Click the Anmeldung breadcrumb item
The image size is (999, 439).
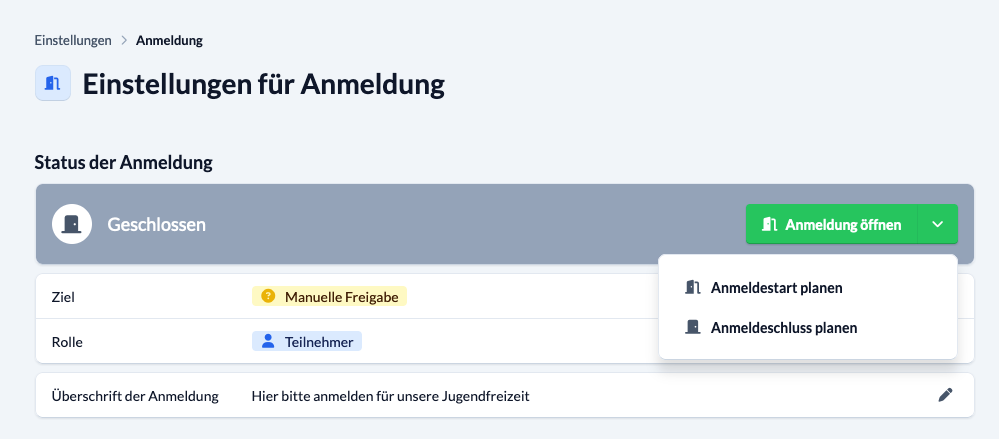169,41
